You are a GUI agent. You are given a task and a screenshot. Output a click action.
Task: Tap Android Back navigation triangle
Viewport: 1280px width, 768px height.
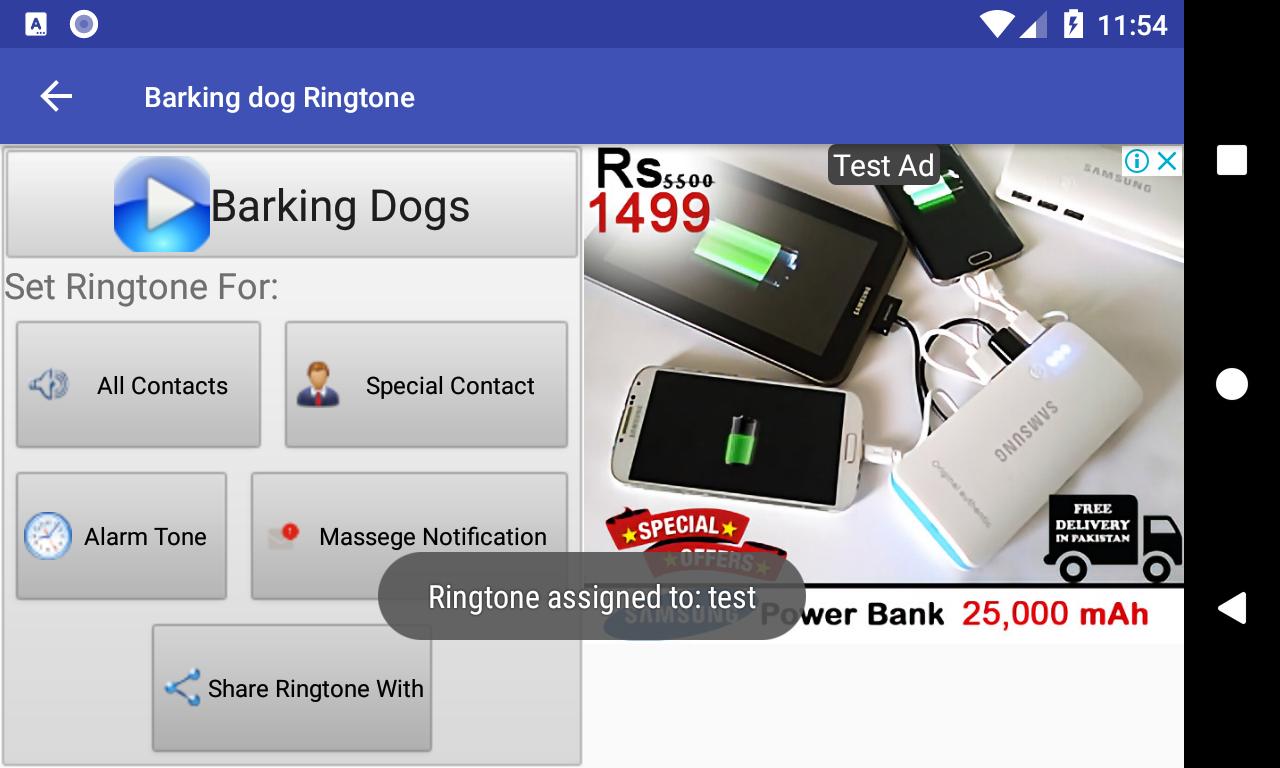pos(1232,608)
